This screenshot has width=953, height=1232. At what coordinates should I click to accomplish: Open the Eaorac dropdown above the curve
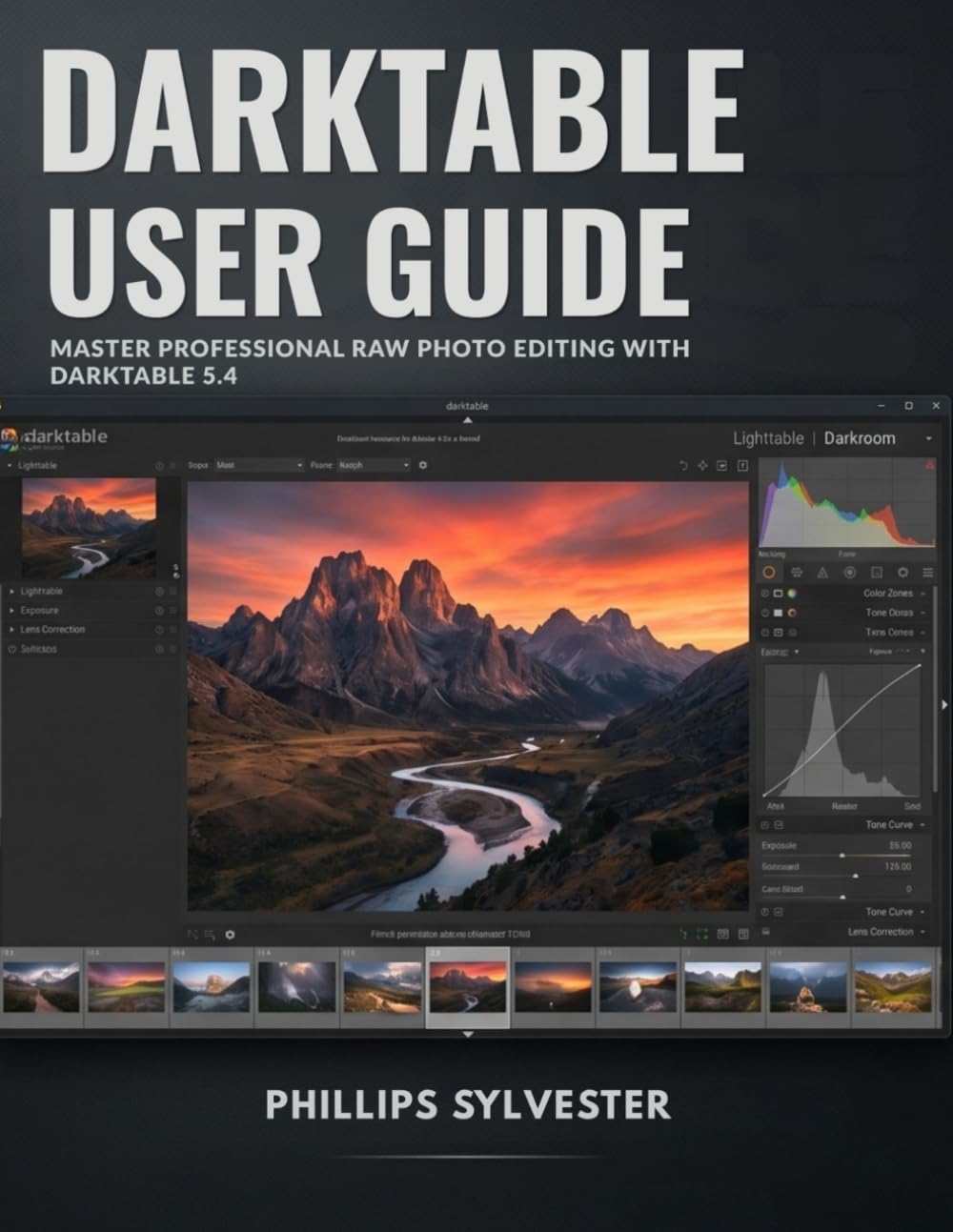point(781,652)
